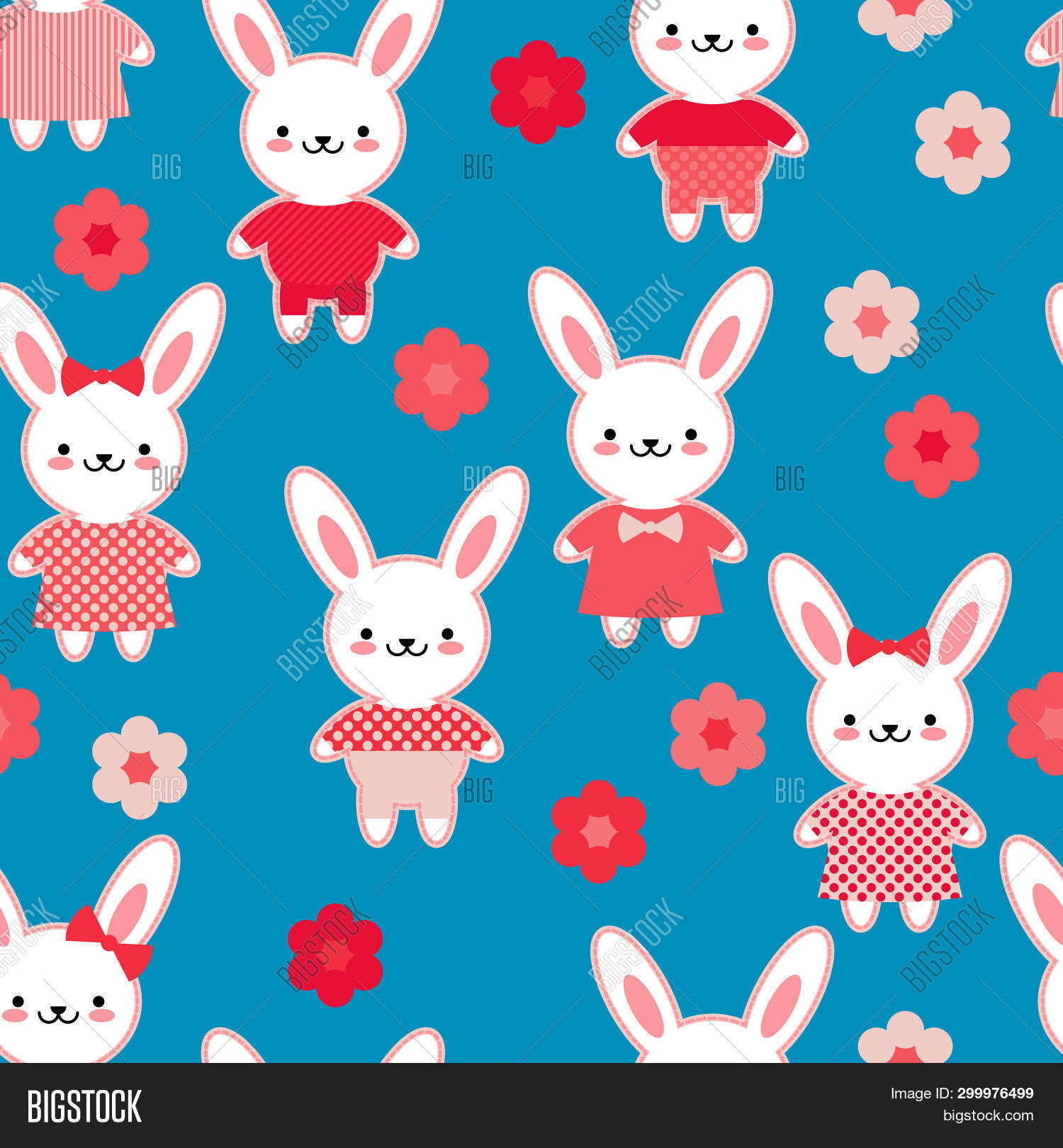Image resolution: width=1063 pixels, height=1148 pixels.
Task: Click the BIGSTOCK logo in footer
Action: point(84,1106)
